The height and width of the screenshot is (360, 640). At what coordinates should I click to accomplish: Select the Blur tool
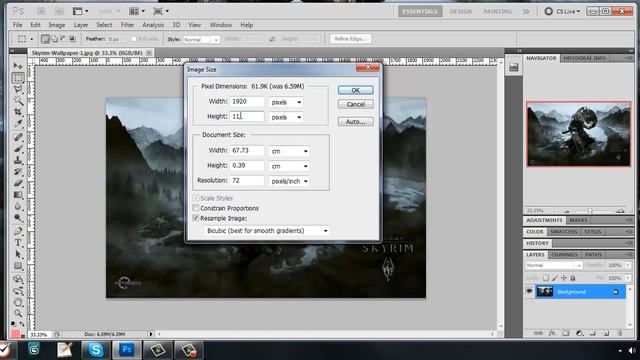pyautogui.click(x=18, y=206)
